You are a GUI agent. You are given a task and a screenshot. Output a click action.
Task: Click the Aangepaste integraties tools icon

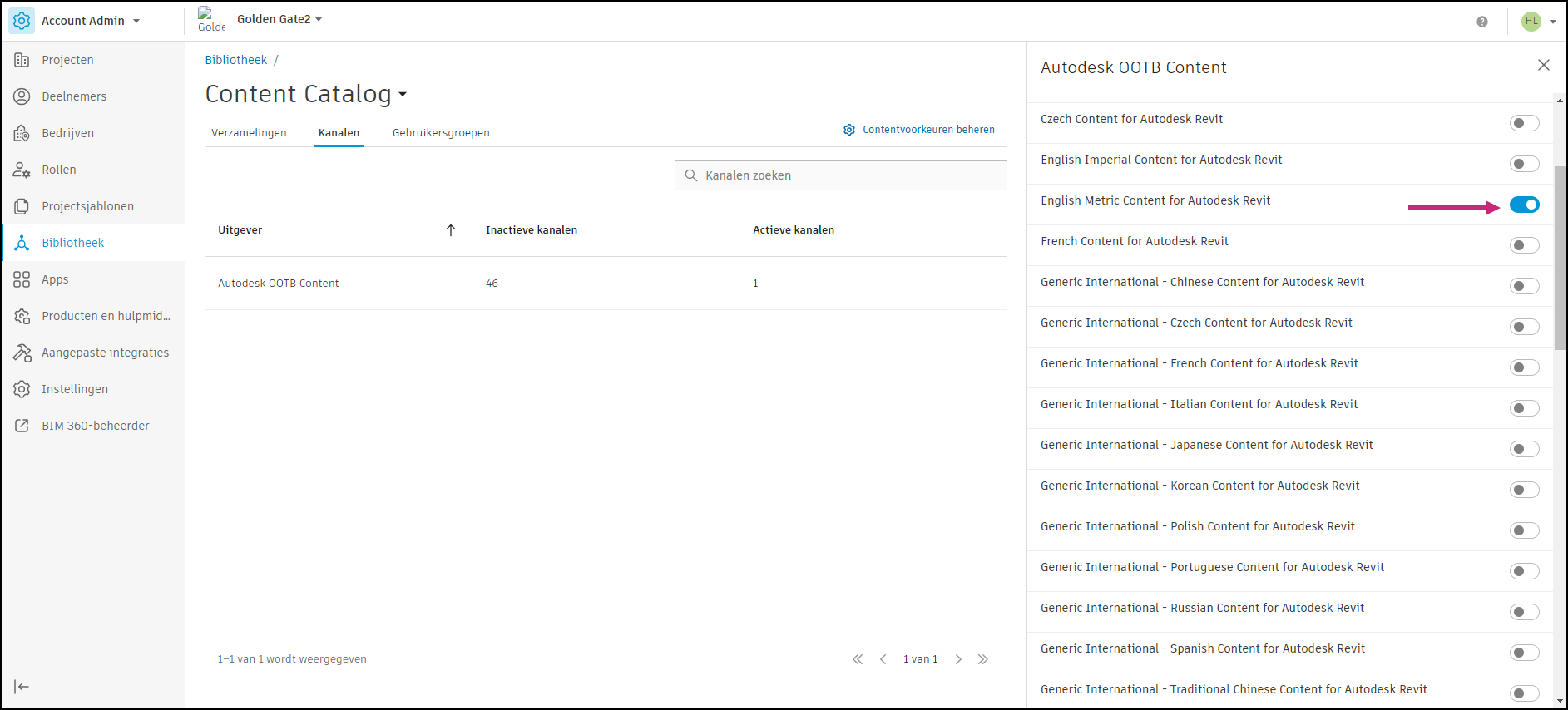pyautogui.click(x=22, y=353)
